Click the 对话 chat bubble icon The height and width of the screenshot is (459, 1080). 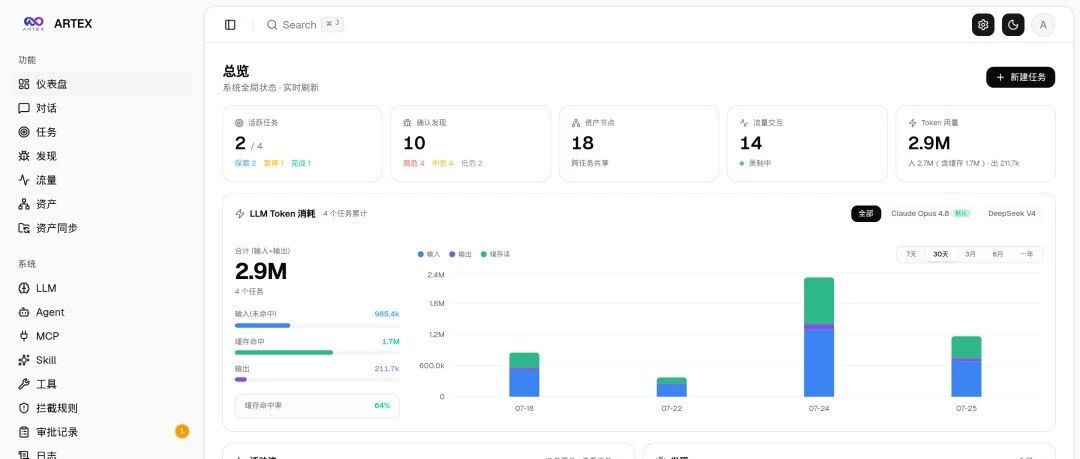(24, 108)
